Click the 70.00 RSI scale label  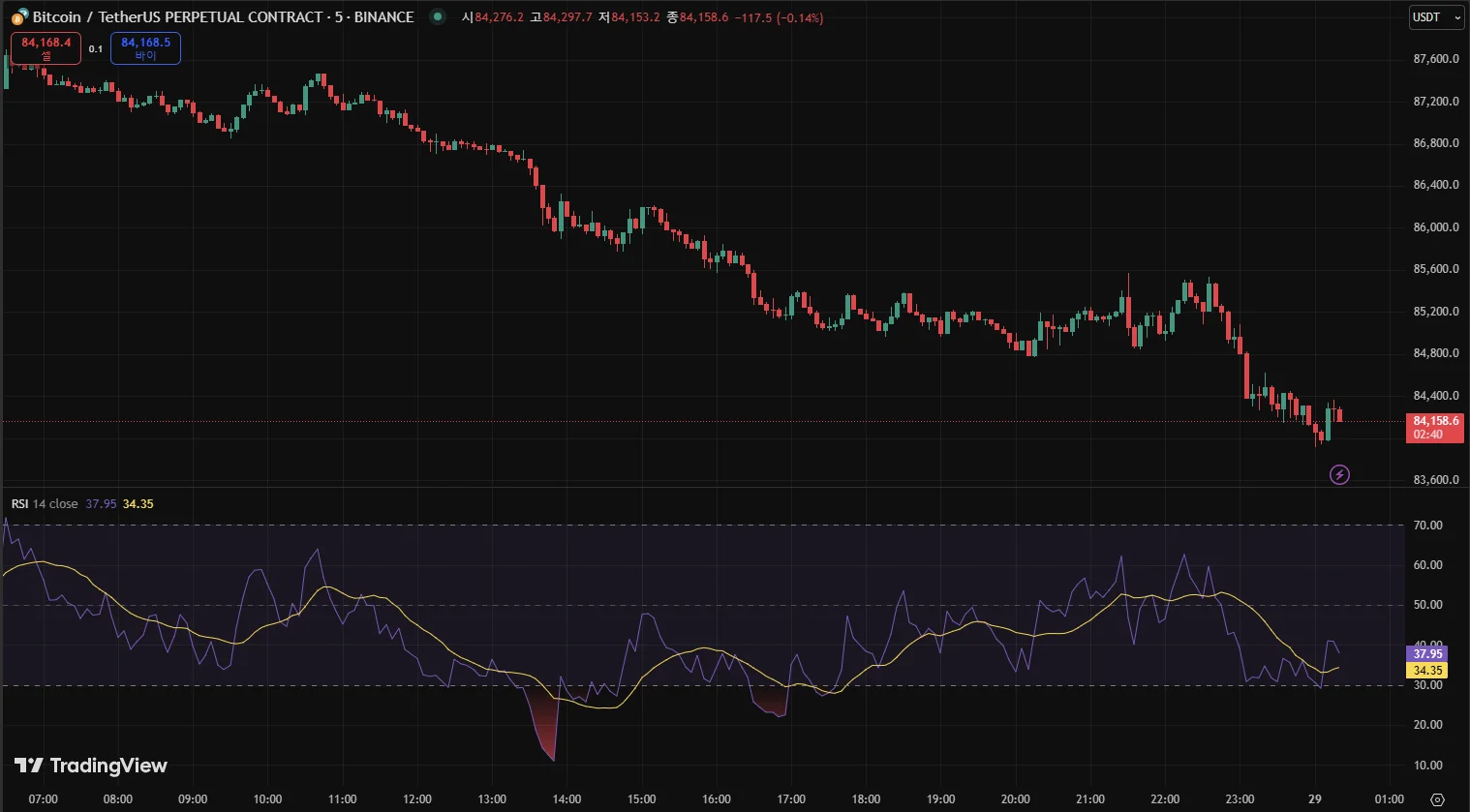1427,526
